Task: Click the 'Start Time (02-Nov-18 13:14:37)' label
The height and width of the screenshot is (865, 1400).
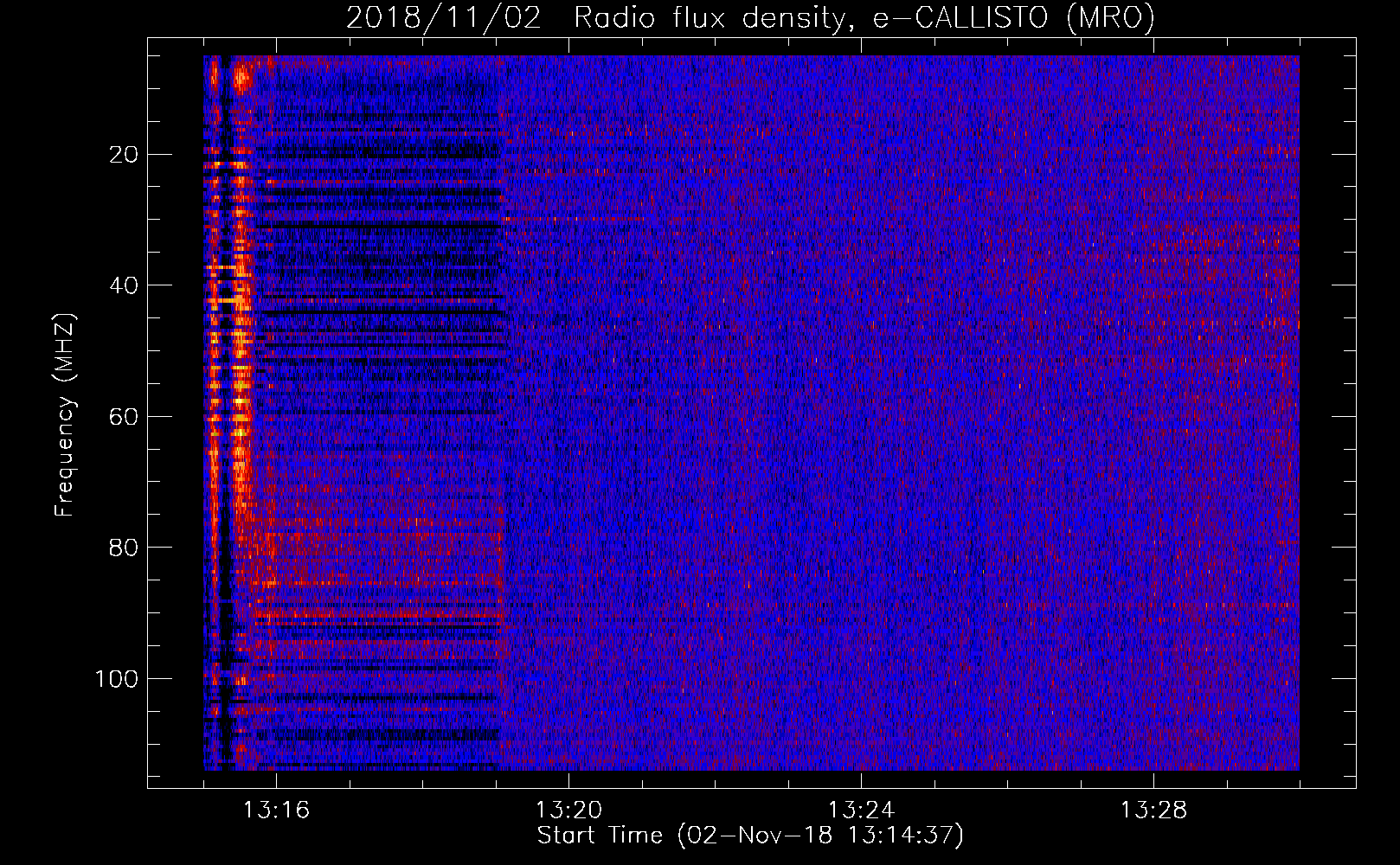Action: 750,835
